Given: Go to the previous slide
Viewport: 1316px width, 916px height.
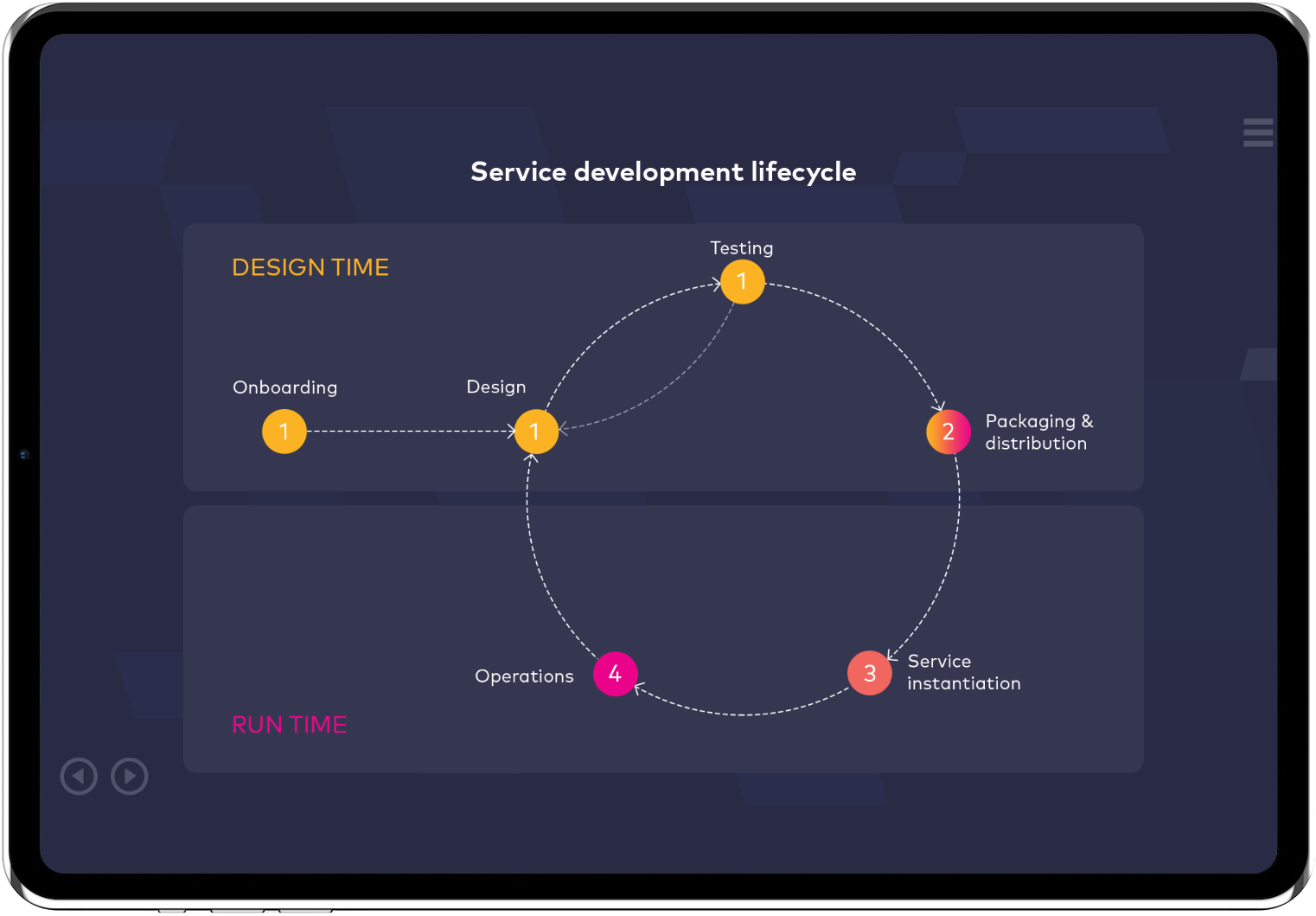Looking at the screenshot, I should point(79,776).
